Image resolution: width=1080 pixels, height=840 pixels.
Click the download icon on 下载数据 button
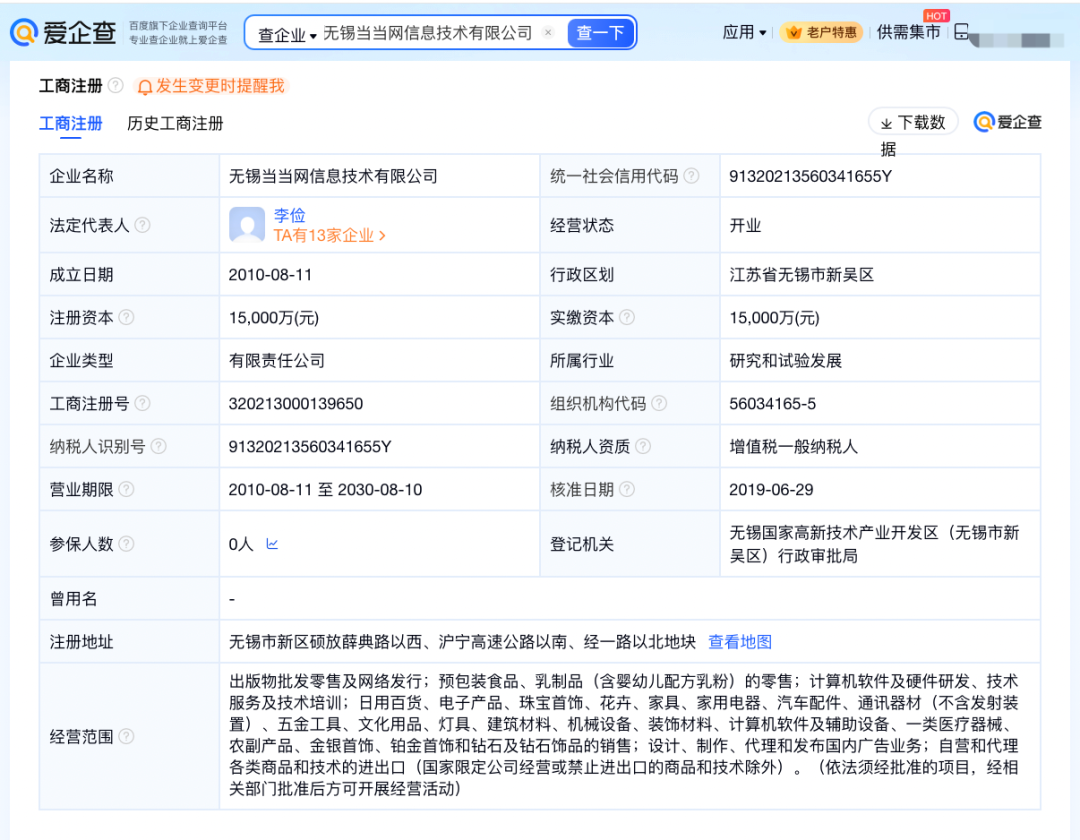pos(884,120)
